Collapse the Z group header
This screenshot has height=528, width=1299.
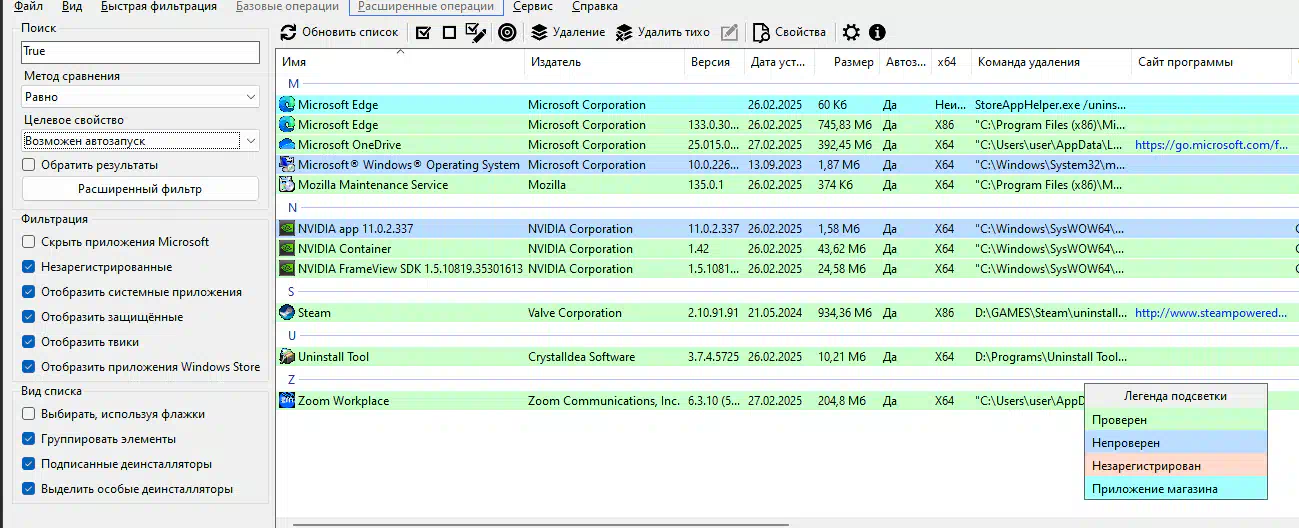pos(292,380)
